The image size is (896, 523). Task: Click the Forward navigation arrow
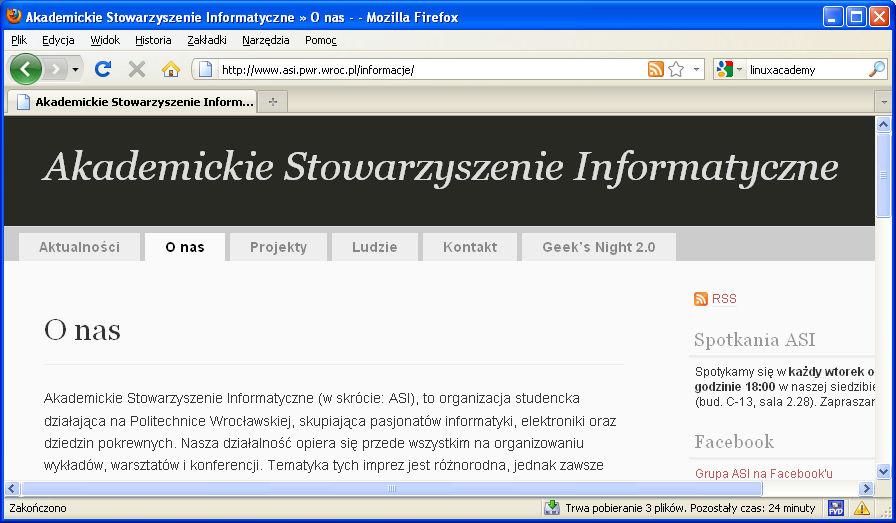point(55,69)
